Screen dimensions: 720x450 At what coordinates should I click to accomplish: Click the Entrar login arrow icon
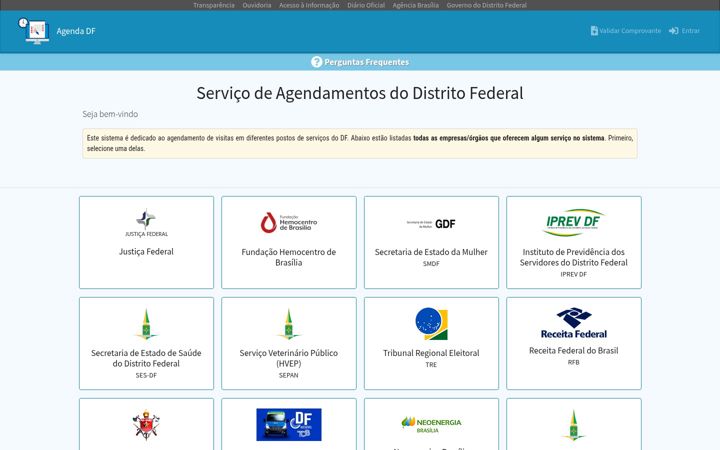tap(674, 31)
